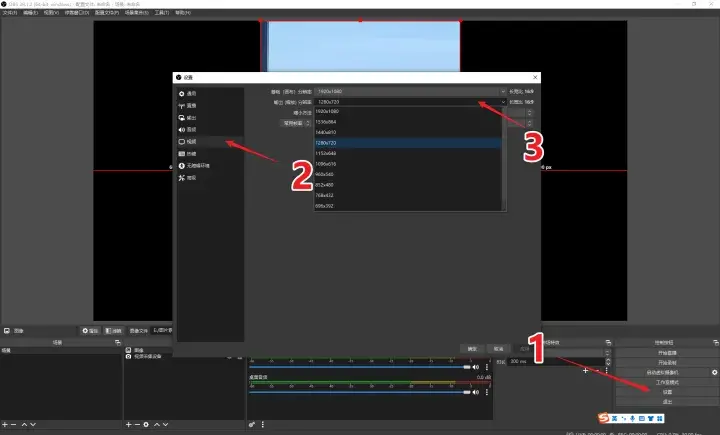The width and height of the screenshot is (720, 435).
Task: Go to the Audio (音频) settings category
Action: pyautogui.click(x=192, y=129)
